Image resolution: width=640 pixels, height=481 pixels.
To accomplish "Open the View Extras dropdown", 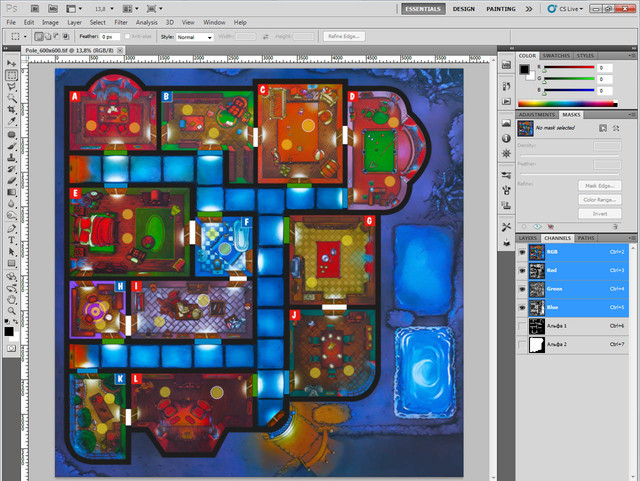I will coord(74,9).
